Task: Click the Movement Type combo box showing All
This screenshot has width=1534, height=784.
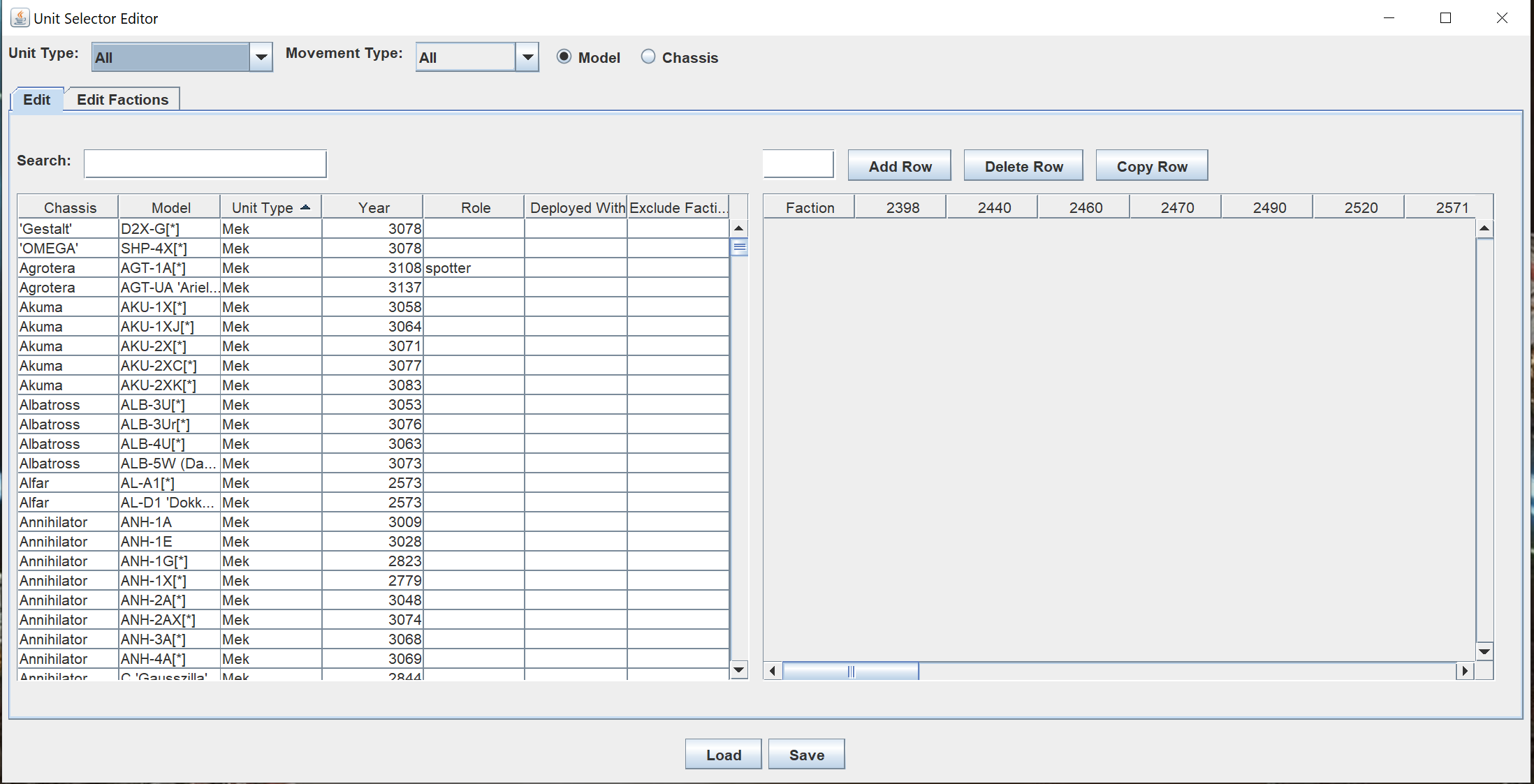Action: click(x=464, y=57)
